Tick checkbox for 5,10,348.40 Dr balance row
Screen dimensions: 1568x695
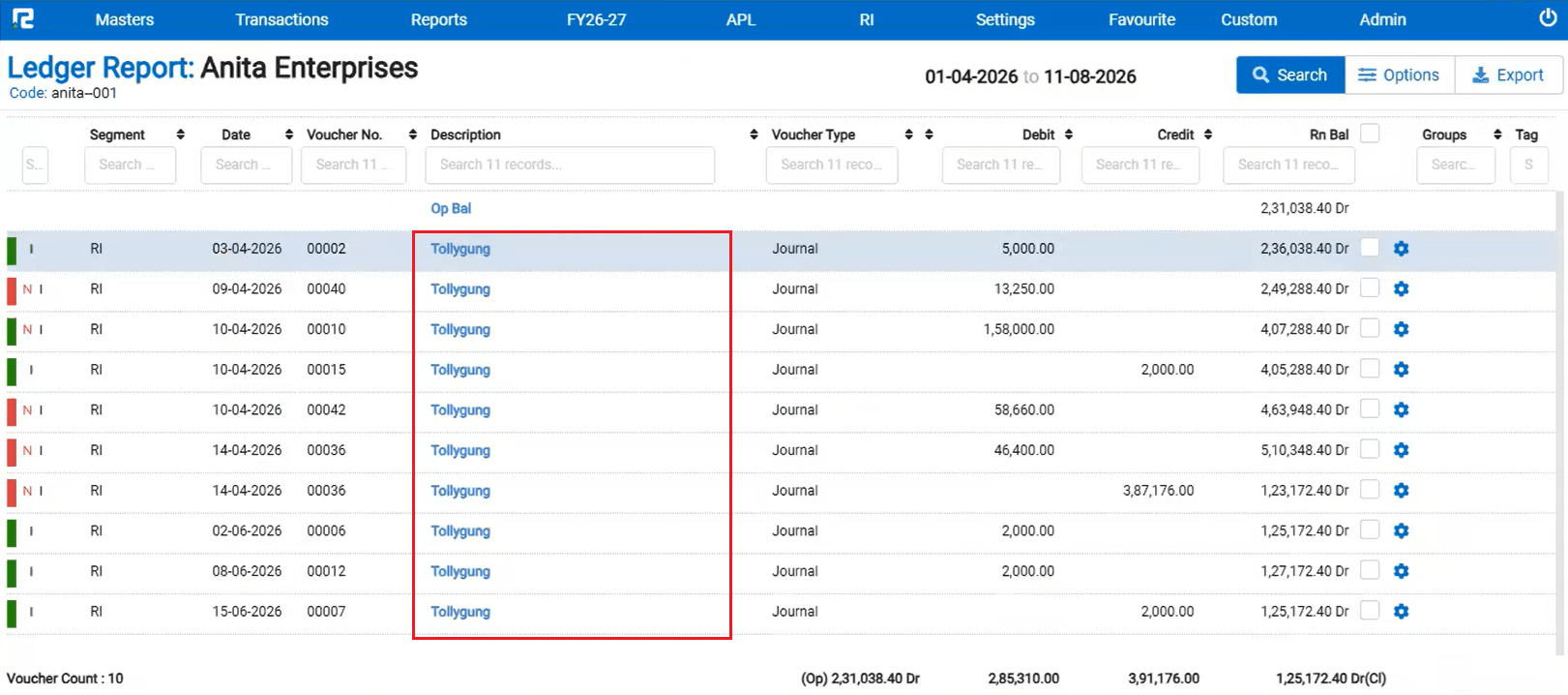tap(1370, 449)
